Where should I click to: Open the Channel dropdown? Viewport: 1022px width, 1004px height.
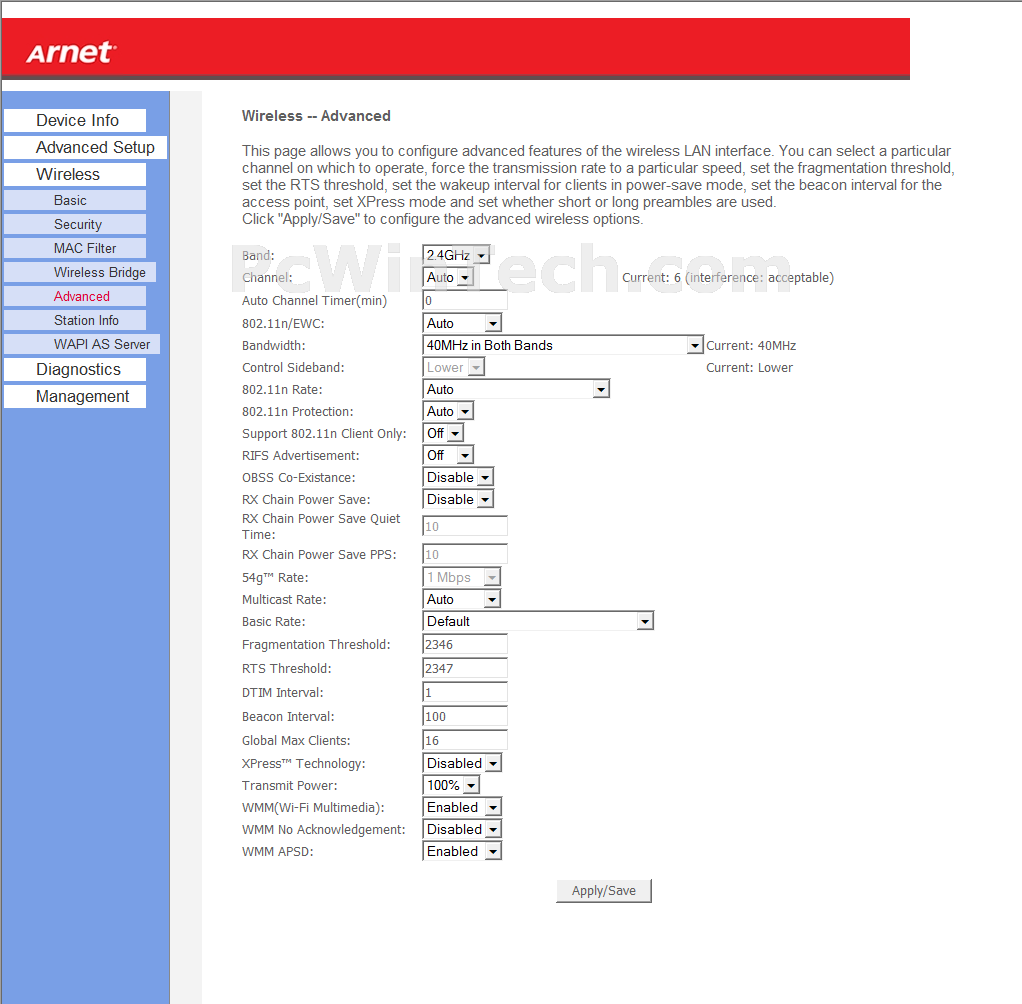click(448, 277)
